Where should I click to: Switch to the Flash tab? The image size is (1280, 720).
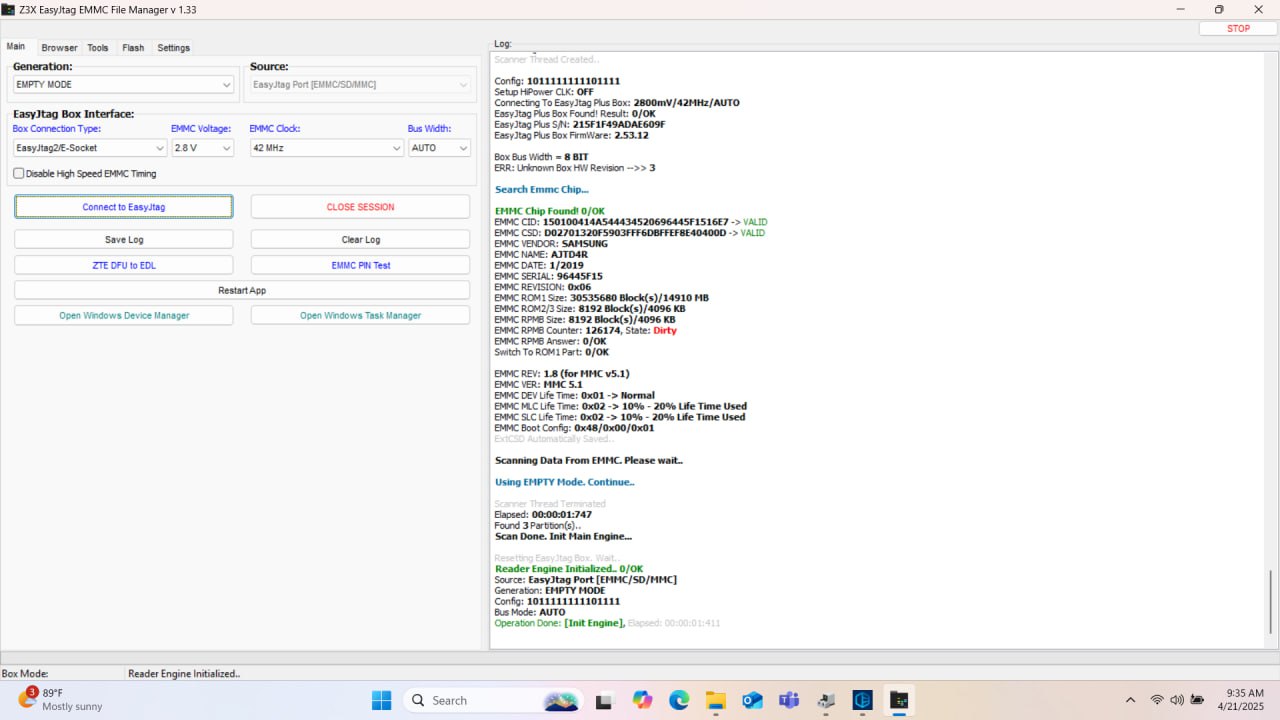point(133,48)
